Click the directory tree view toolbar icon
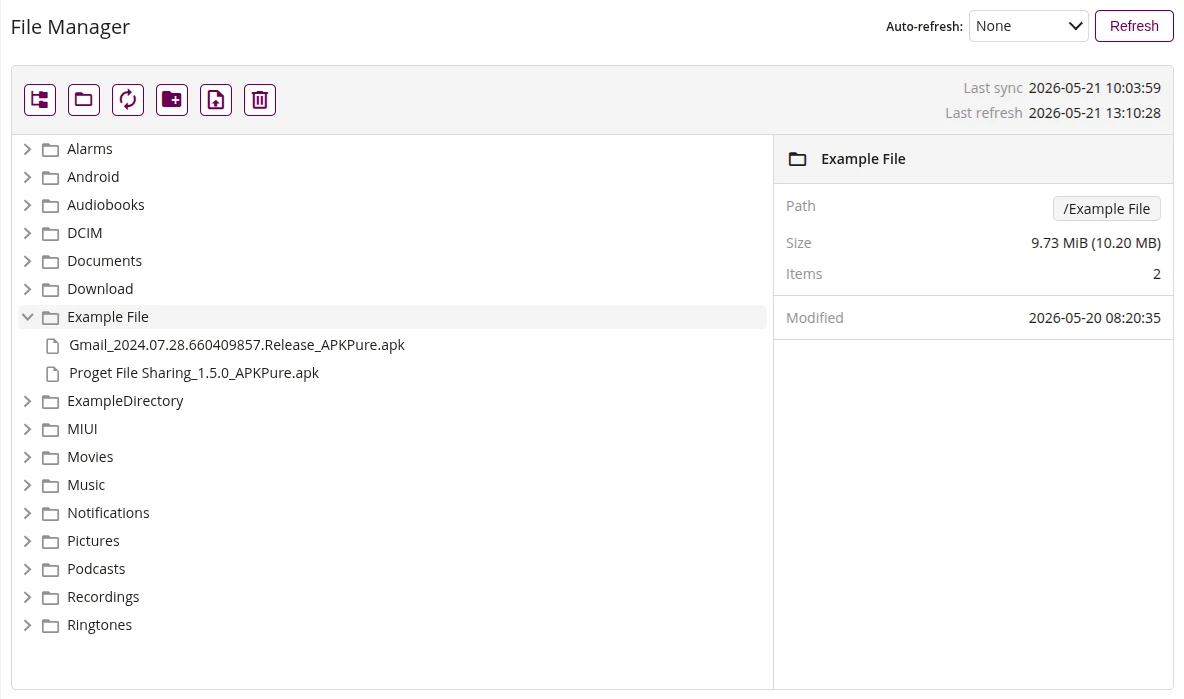1184x699 pixels. pos(40,100)
